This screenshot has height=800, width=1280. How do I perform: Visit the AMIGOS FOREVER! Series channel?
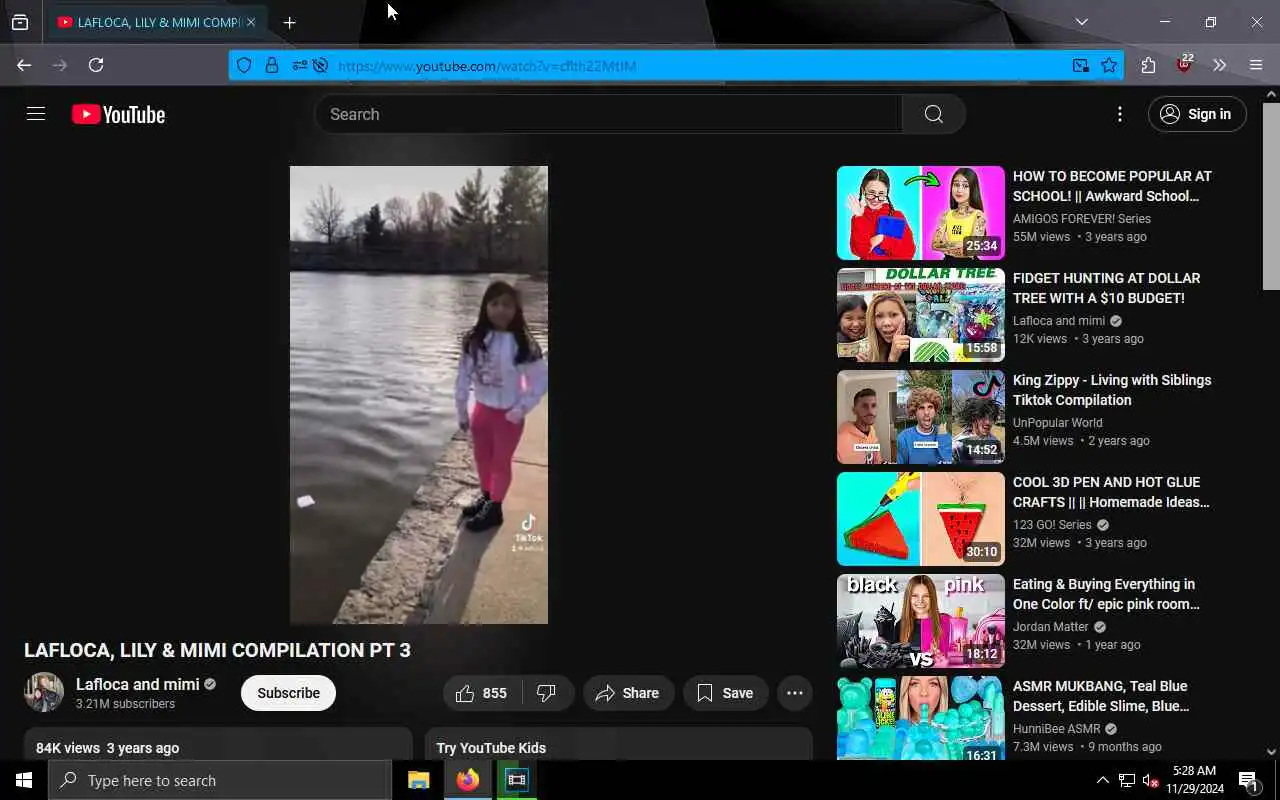point(1081,219)
